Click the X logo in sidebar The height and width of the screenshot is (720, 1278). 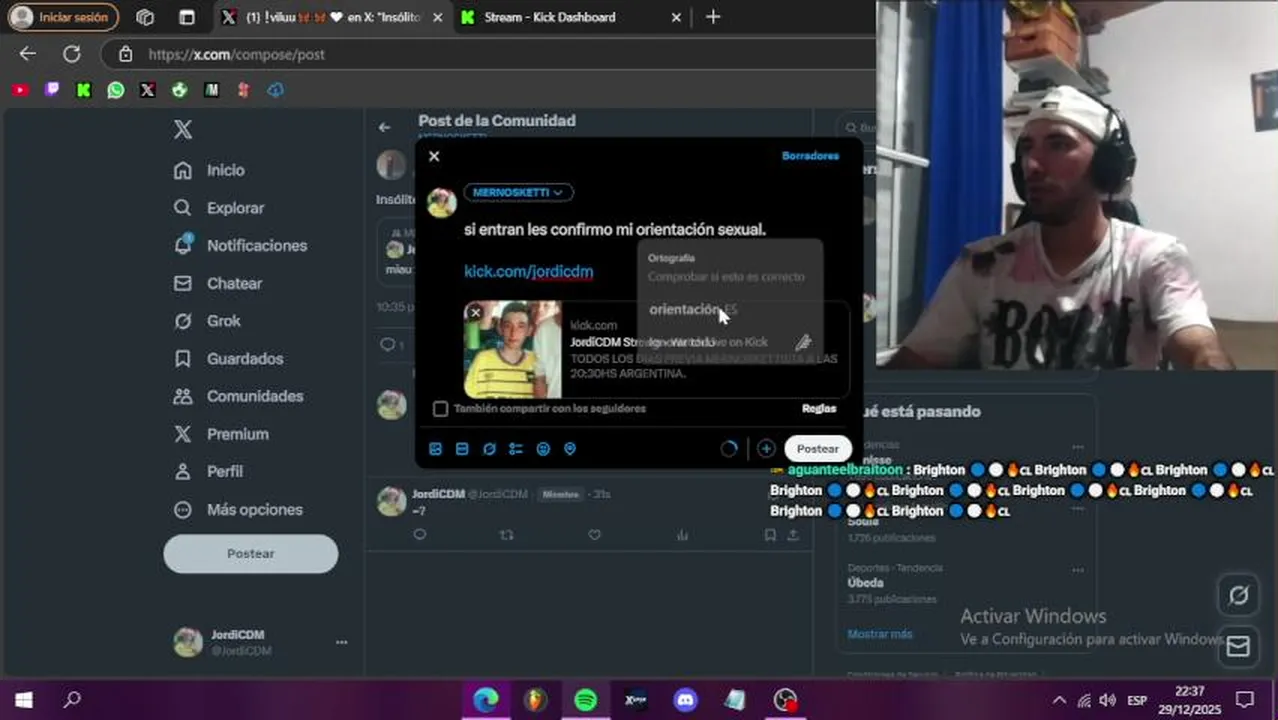(x=183, y=129)
